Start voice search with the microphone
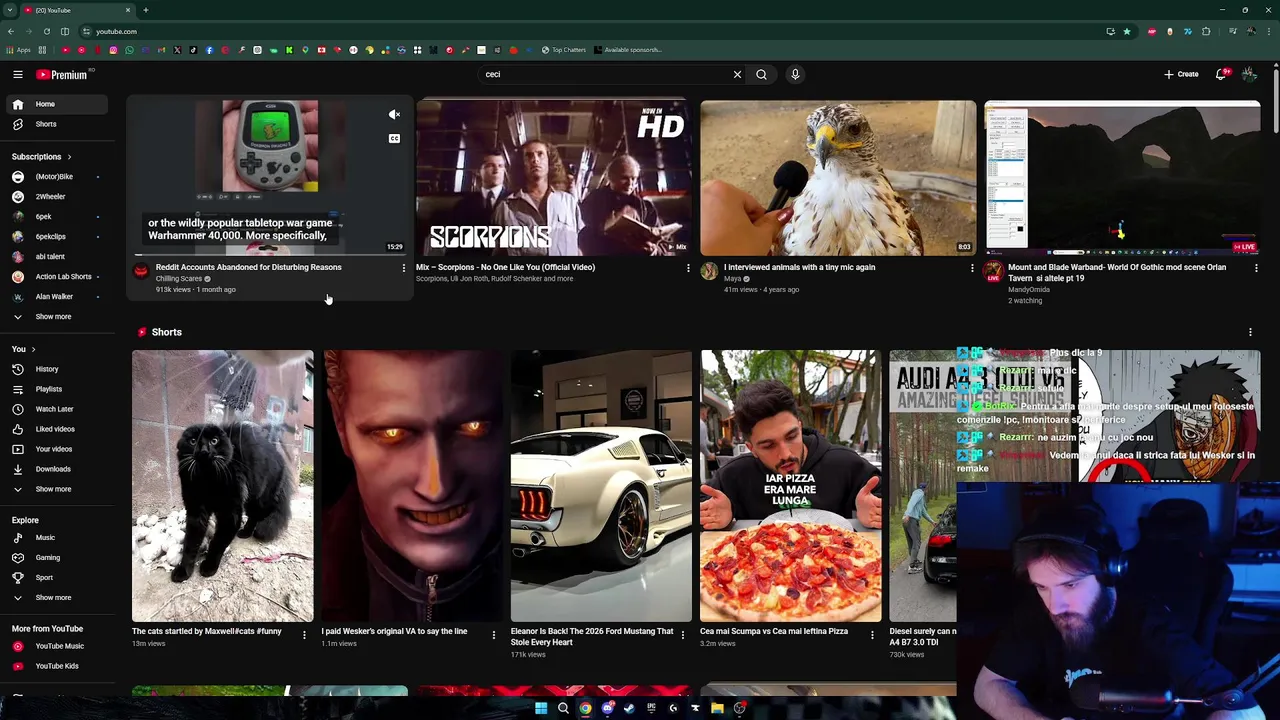The image size is (1280, 720). tap(795, 74)
